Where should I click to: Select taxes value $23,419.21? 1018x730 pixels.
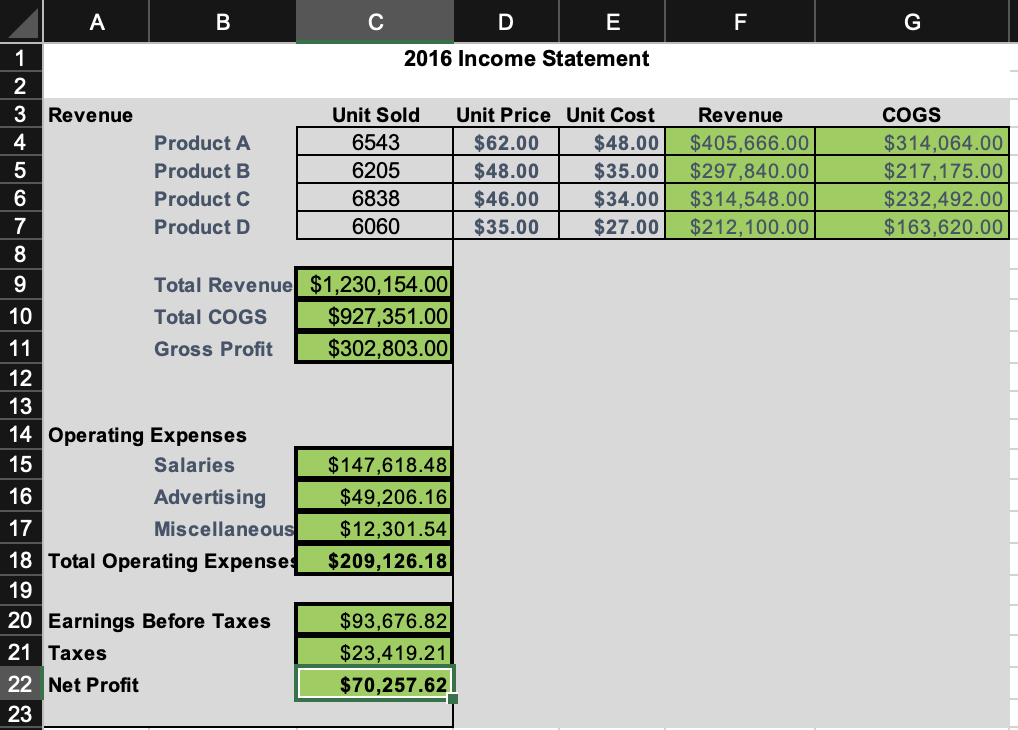[375, 652]
